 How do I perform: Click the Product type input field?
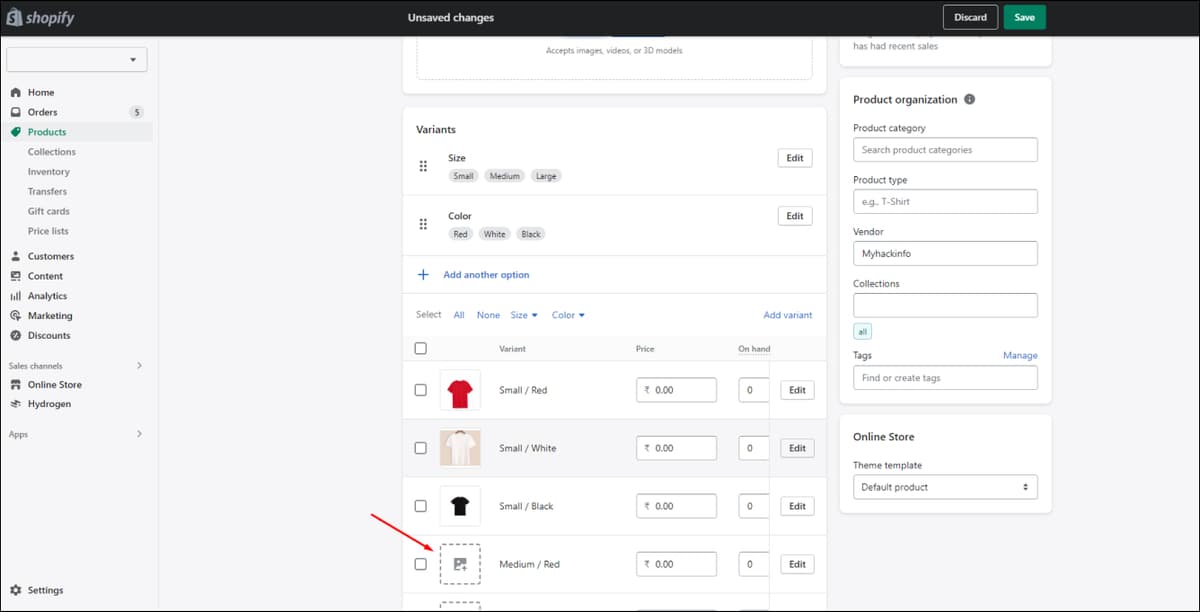(945, 202)
